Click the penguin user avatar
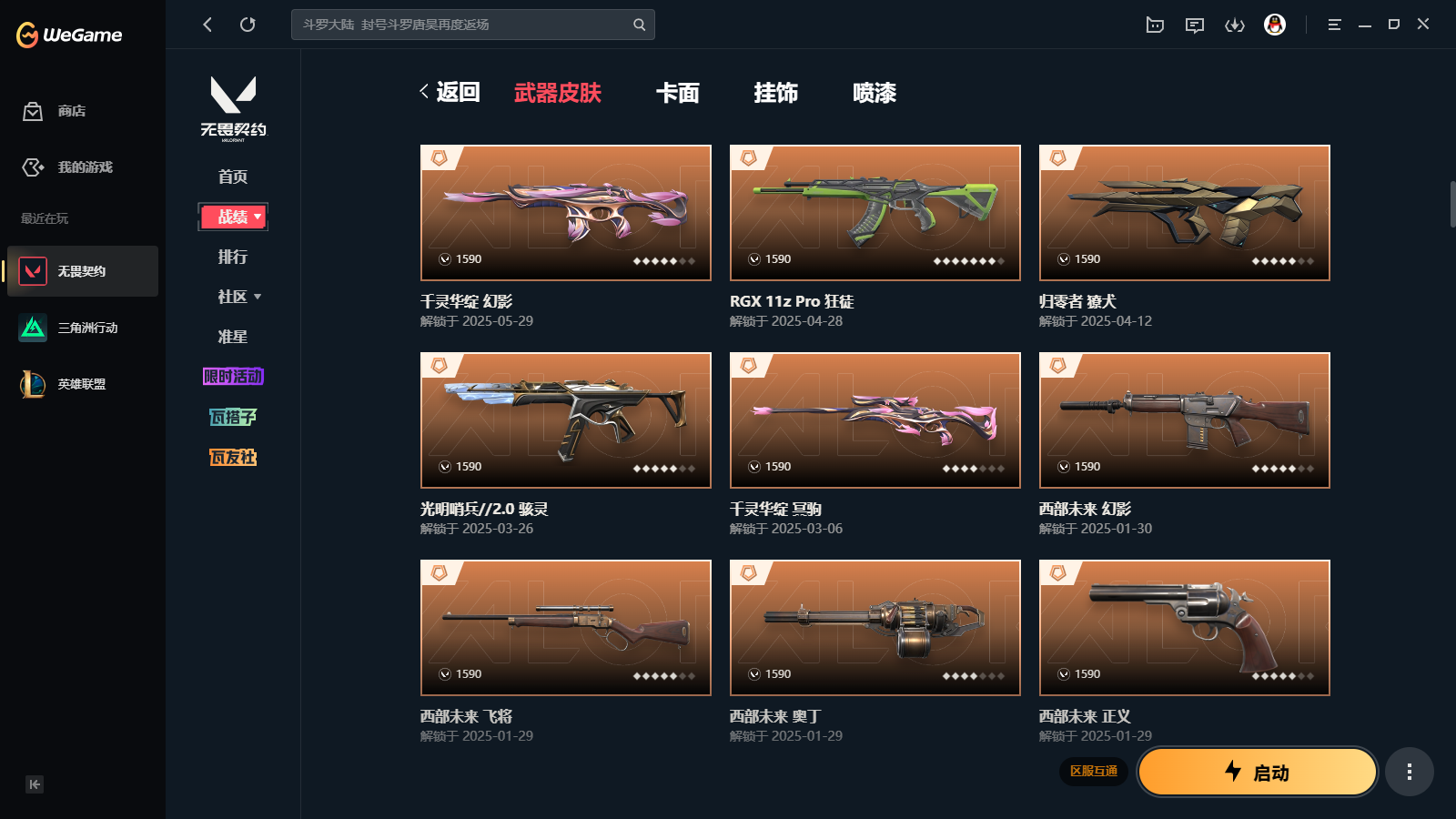Screen dimensions: 1456x819 1275,25
